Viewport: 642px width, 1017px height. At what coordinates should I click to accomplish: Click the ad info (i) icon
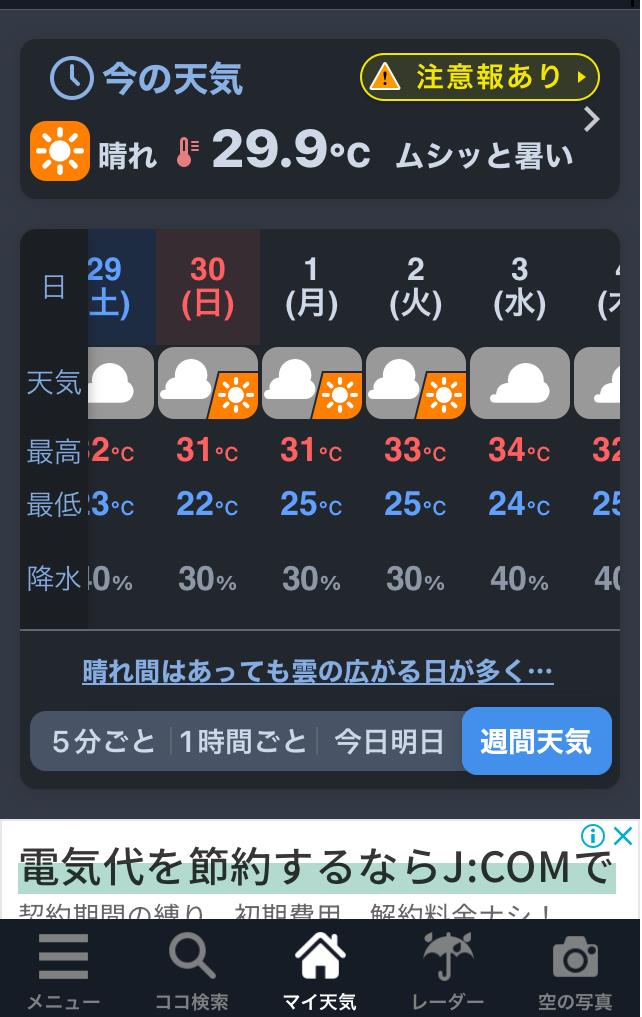click(x=593, y=835)
